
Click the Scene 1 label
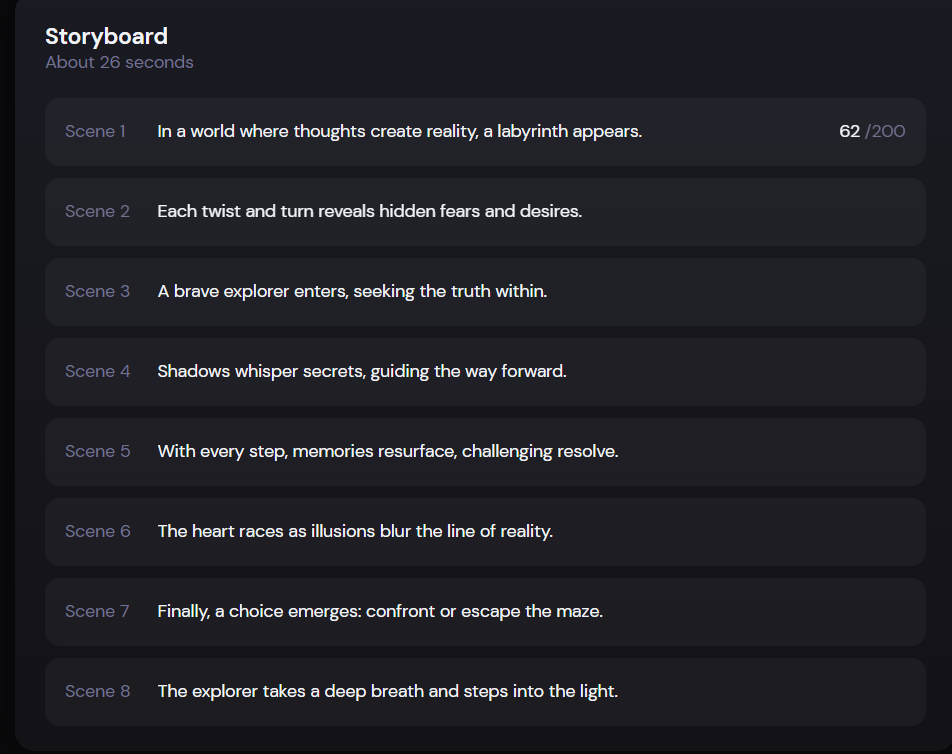(x=96, y=131)
